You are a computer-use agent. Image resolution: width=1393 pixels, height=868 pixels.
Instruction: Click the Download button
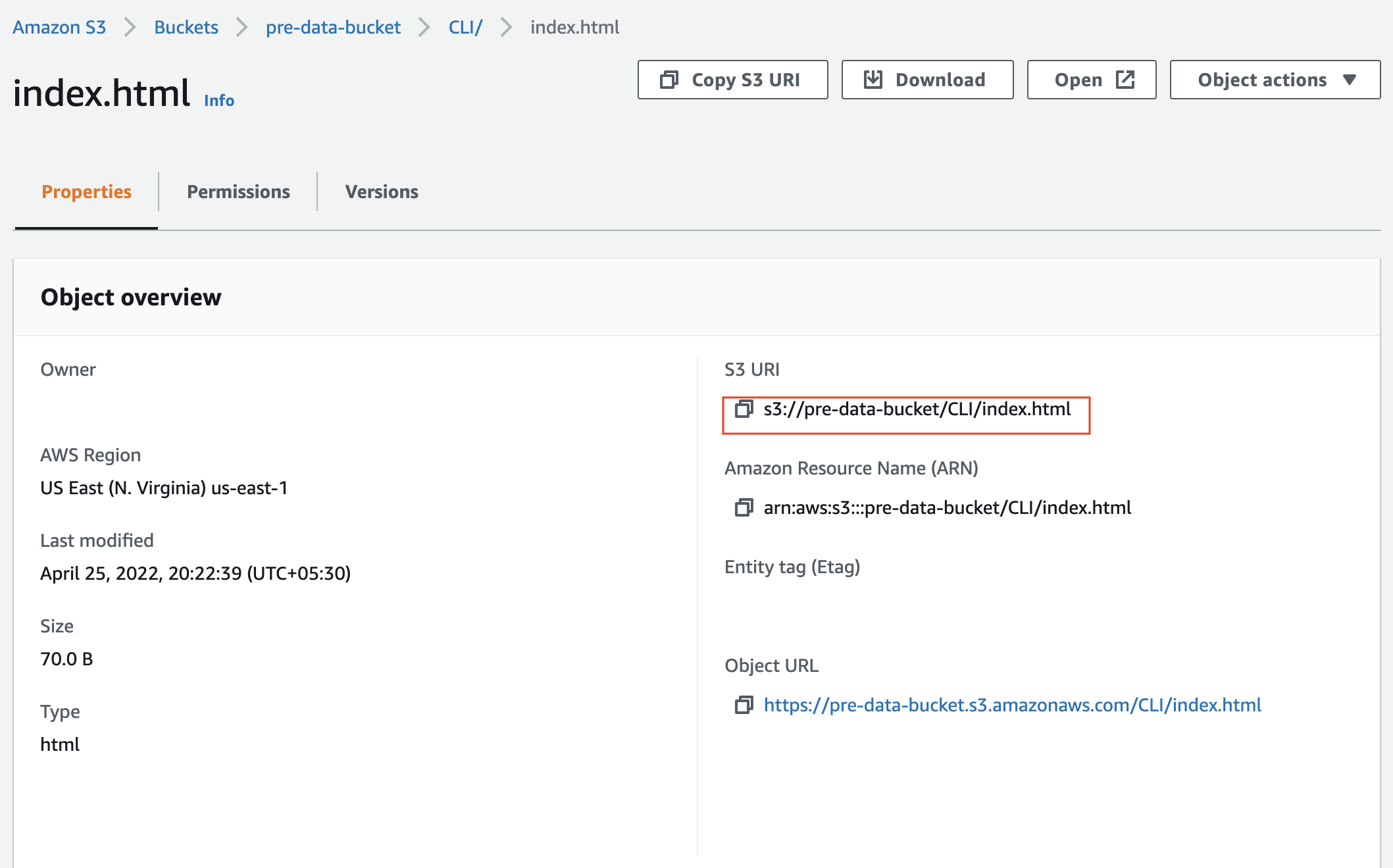tap(926, 79)
